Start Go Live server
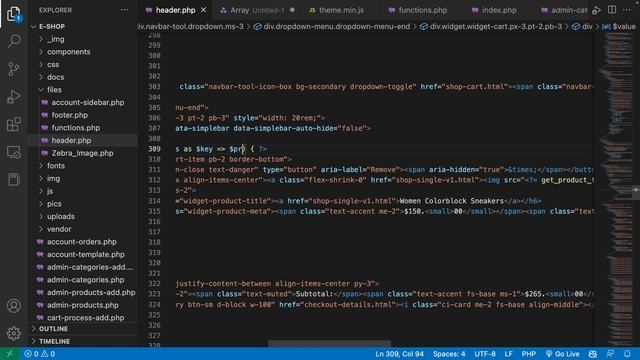Image resolution: width=640 pixels, height=360 pixels. tap(562, 354)
